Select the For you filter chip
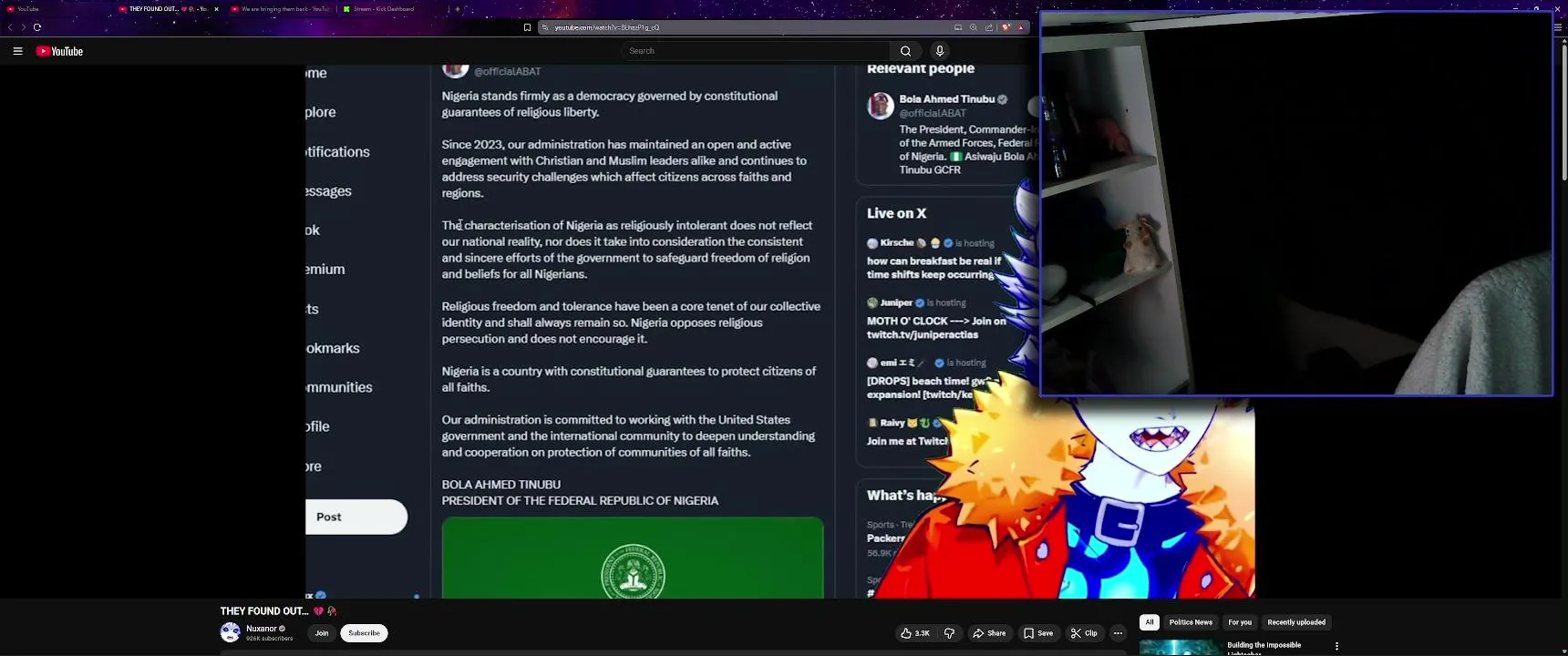The height and width of the screenshot is (656, 1568). click(x=1240, y=622)
